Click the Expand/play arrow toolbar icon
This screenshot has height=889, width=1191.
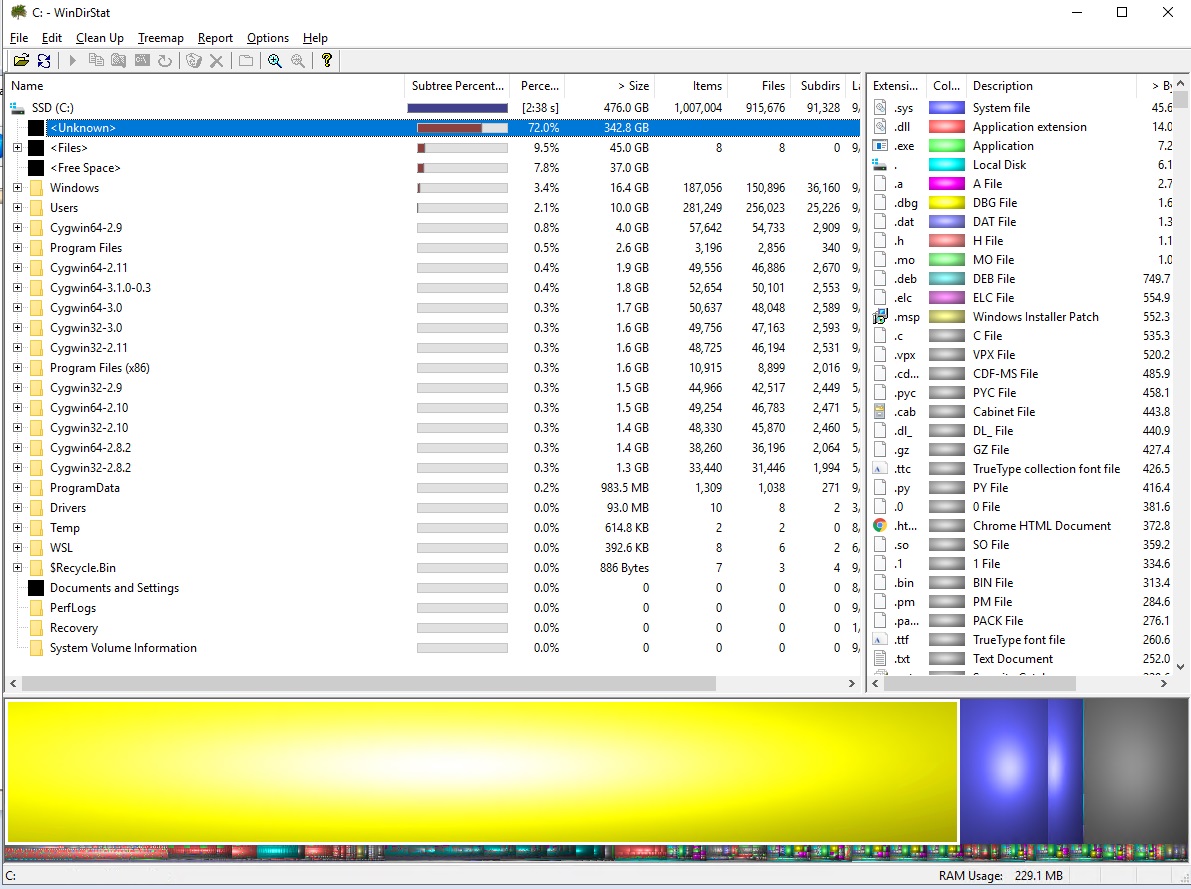[x=73, y=60]
